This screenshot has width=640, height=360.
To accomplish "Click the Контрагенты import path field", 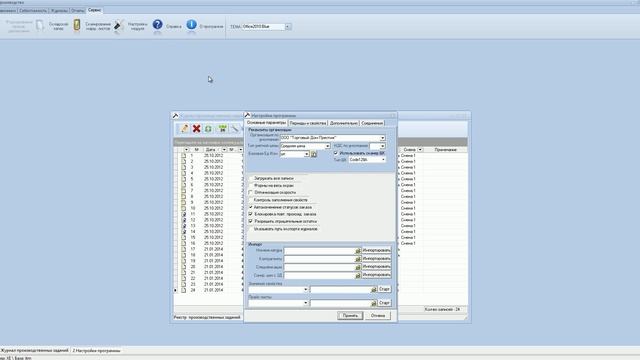I will coord(320,259).
